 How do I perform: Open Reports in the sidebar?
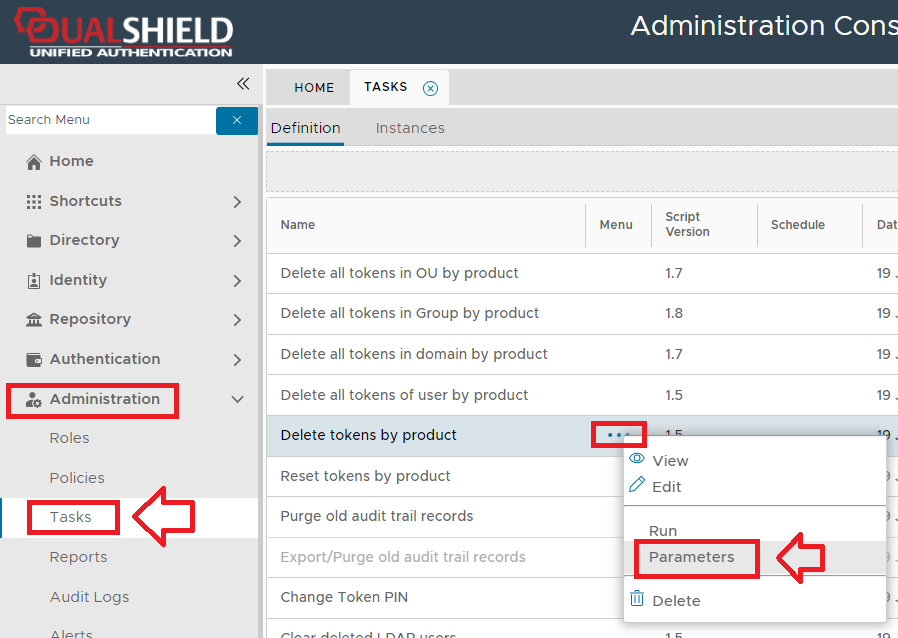coord(78,557)
